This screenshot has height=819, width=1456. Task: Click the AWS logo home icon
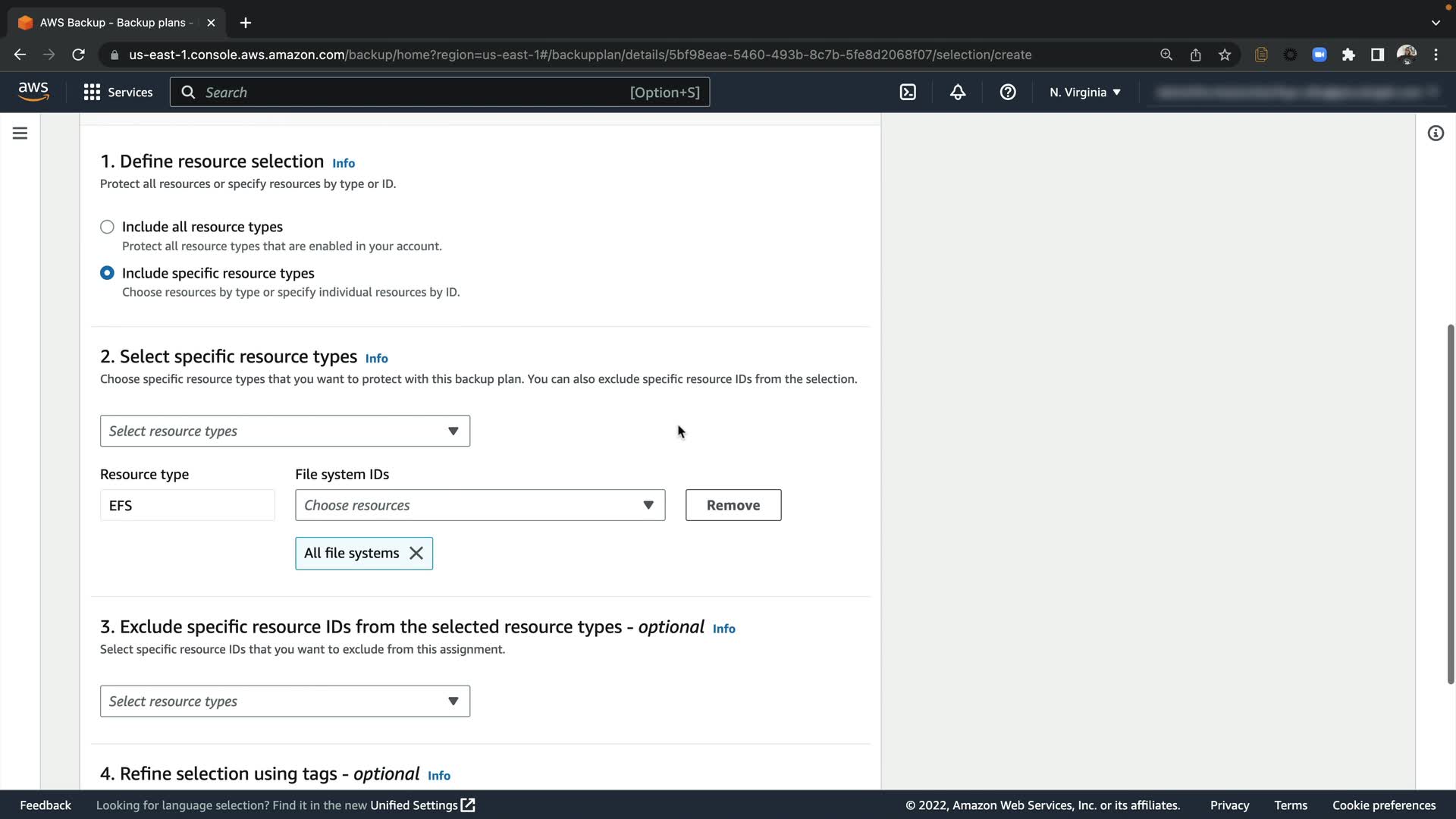(33, 92)
